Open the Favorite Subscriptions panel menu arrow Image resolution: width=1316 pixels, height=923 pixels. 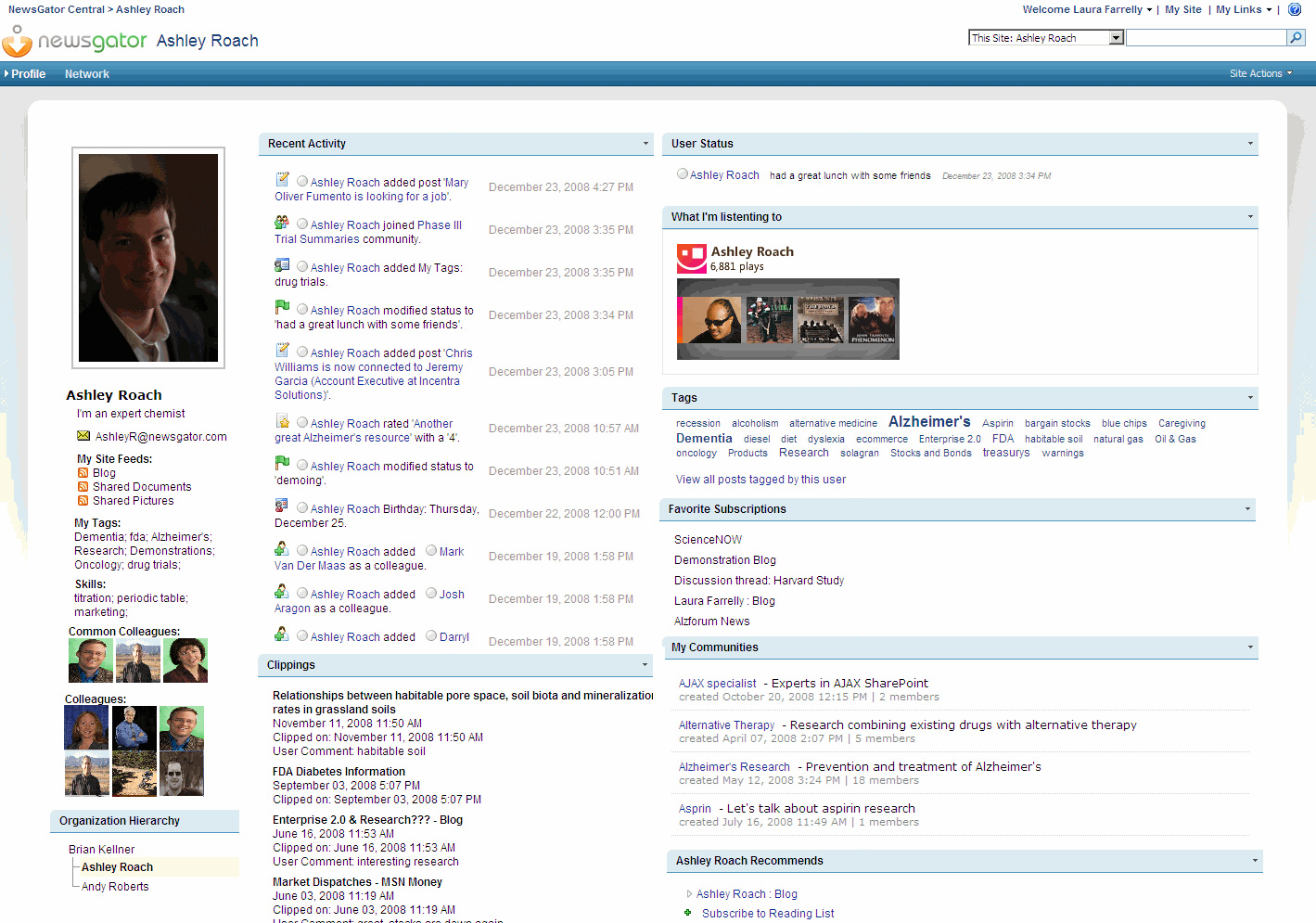pyautogui.click(x=1247, y=509)
